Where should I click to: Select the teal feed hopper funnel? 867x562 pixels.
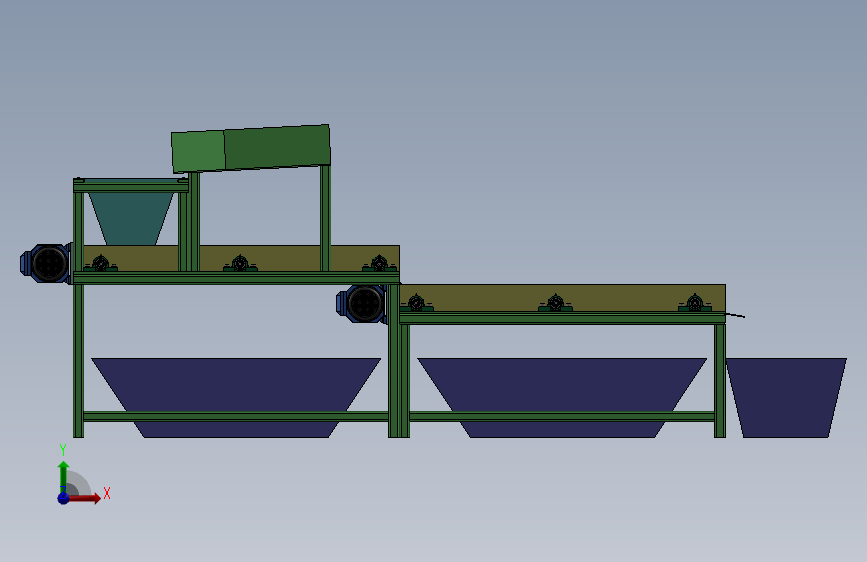click(130, 218)
